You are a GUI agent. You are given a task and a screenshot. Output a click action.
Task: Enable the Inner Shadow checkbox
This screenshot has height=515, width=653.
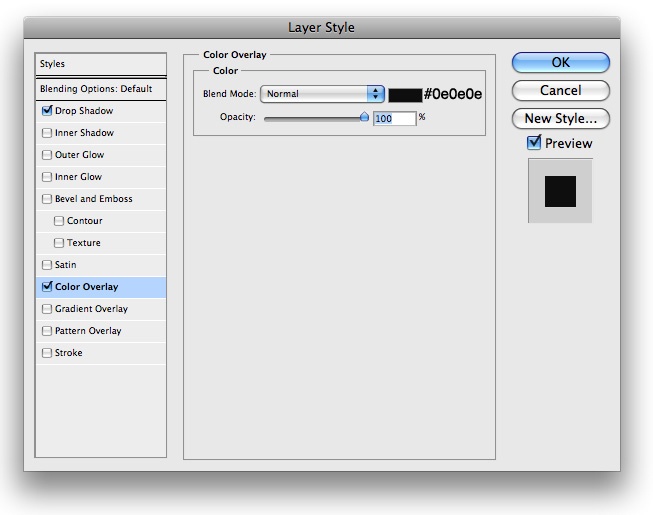point(47,133)
